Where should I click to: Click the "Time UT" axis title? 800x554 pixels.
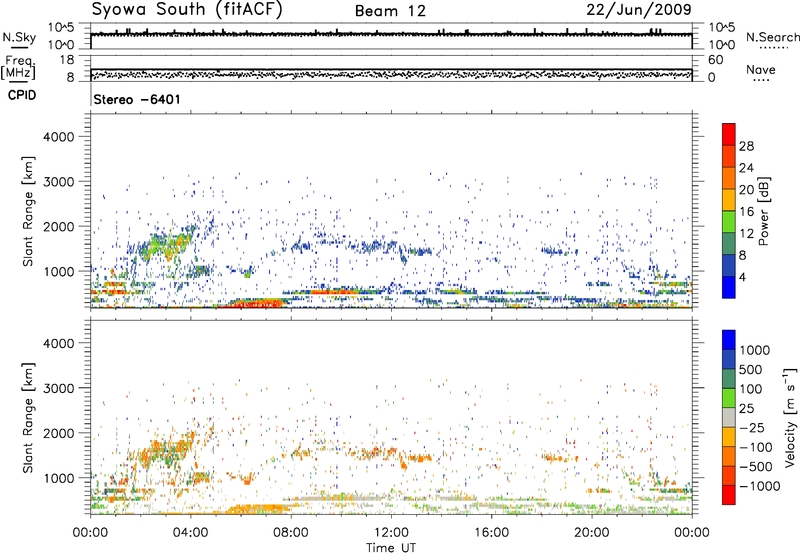click(x=391, y=548)
